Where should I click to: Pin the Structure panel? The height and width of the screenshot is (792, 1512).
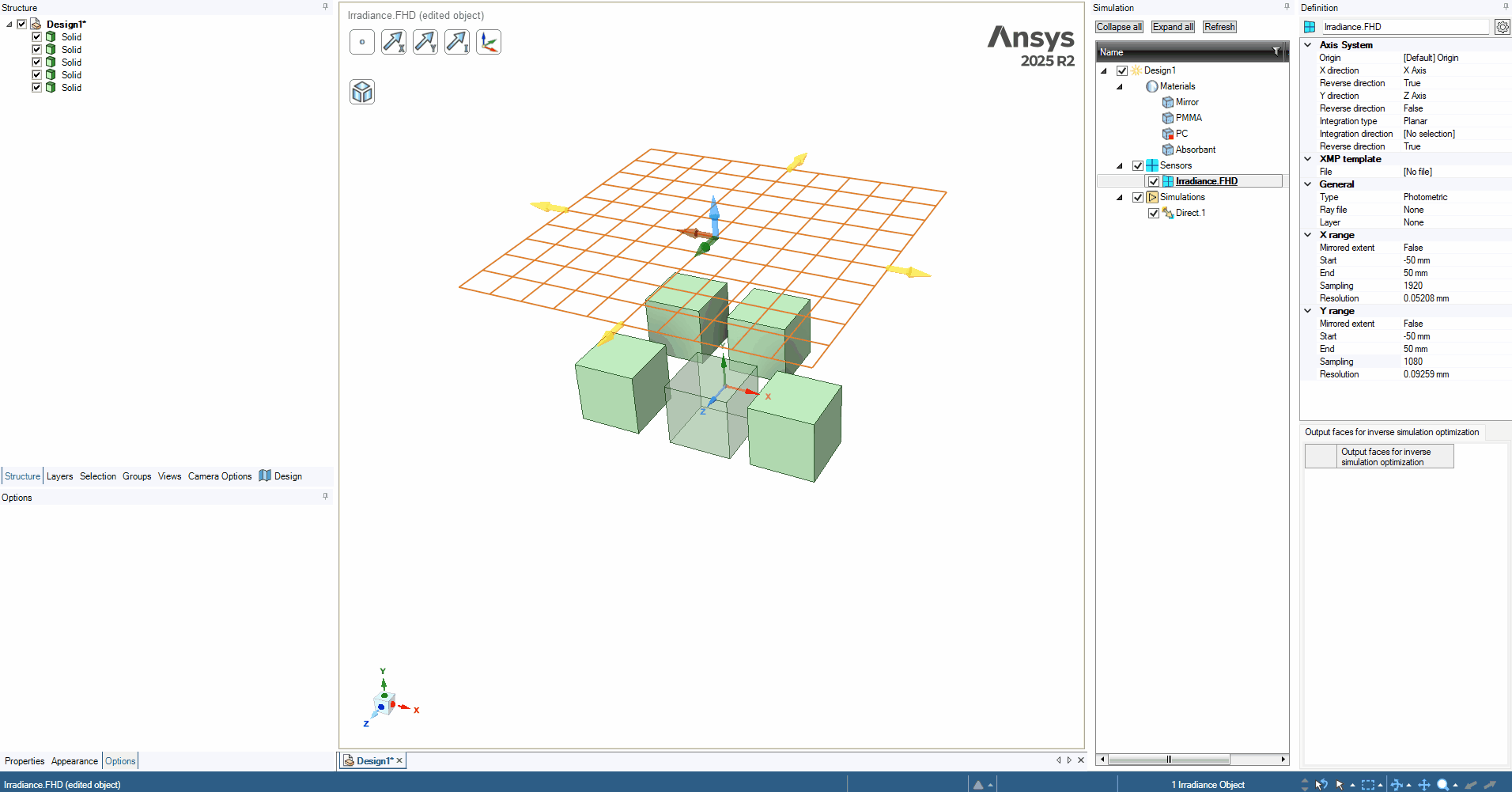point(325,7)
